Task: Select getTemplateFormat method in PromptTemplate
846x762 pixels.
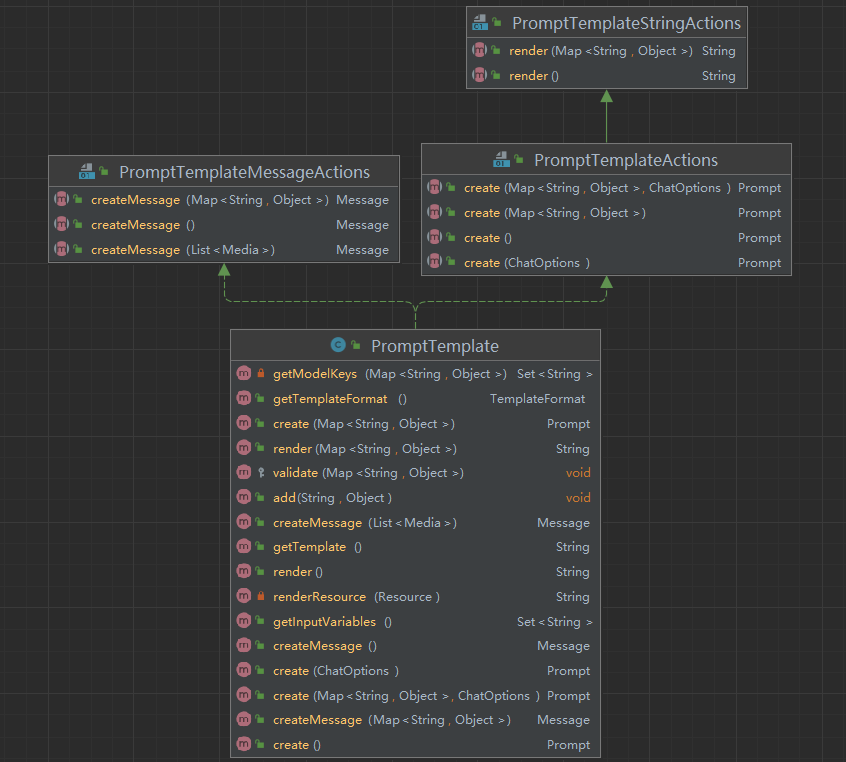Action: coord(415,399)
